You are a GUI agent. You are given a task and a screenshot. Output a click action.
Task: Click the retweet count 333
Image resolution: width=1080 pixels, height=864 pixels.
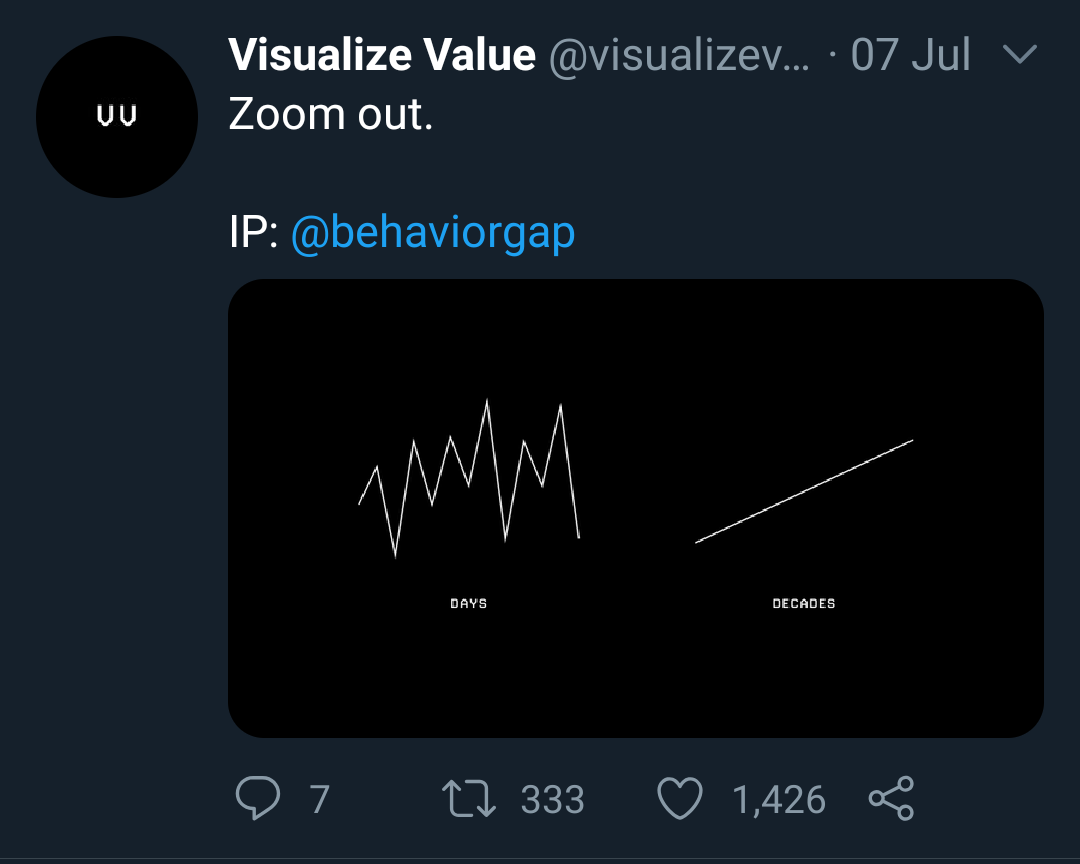(x=552, y=799)
